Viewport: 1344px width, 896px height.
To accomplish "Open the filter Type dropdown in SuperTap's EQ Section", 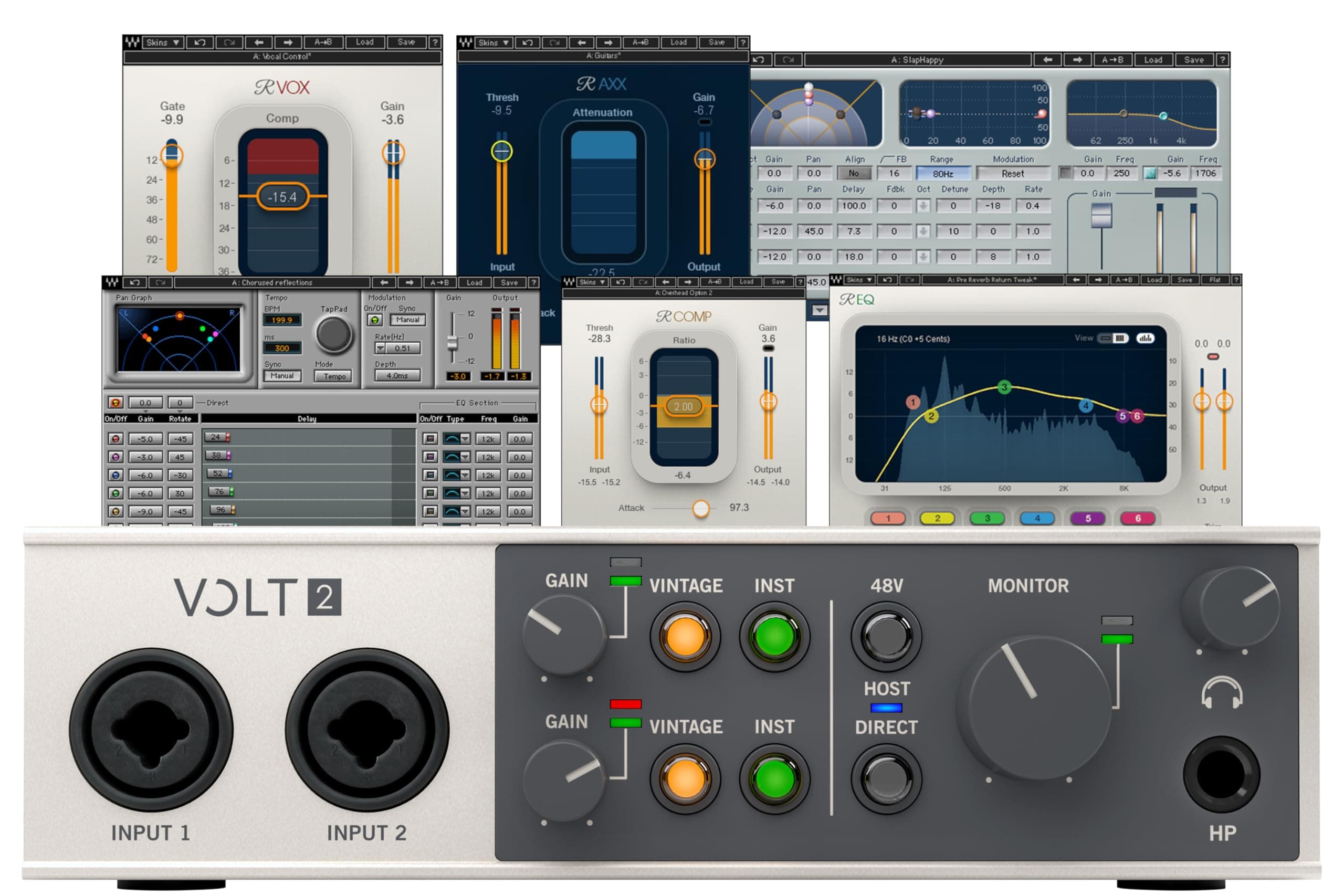I will [x=466, y=438].
